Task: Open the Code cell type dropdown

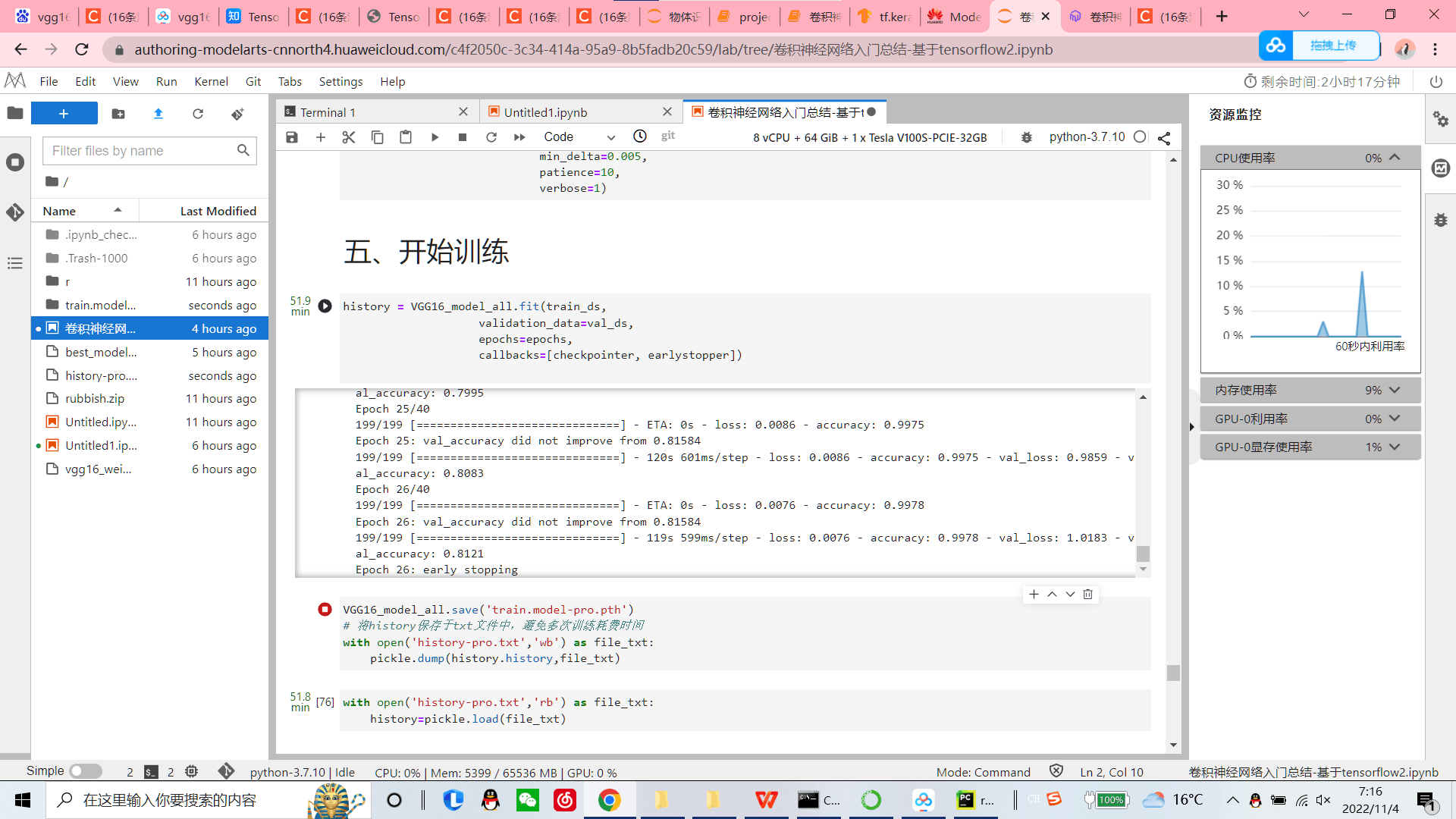Action: (x=579, y=137)
